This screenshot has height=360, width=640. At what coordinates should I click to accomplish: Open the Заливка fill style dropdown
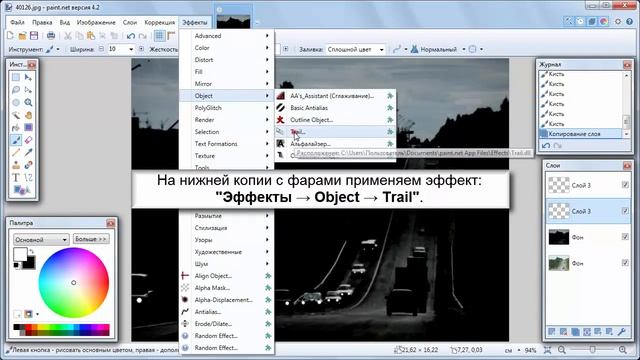coord(356,49)
